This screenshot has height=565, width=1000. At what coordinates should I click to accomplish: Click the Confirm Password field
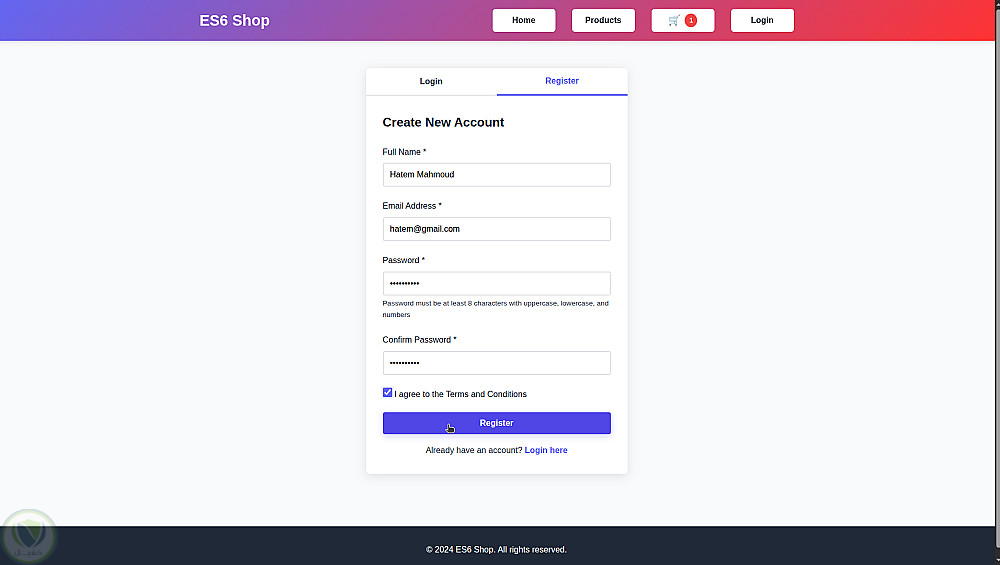point(496,363)
